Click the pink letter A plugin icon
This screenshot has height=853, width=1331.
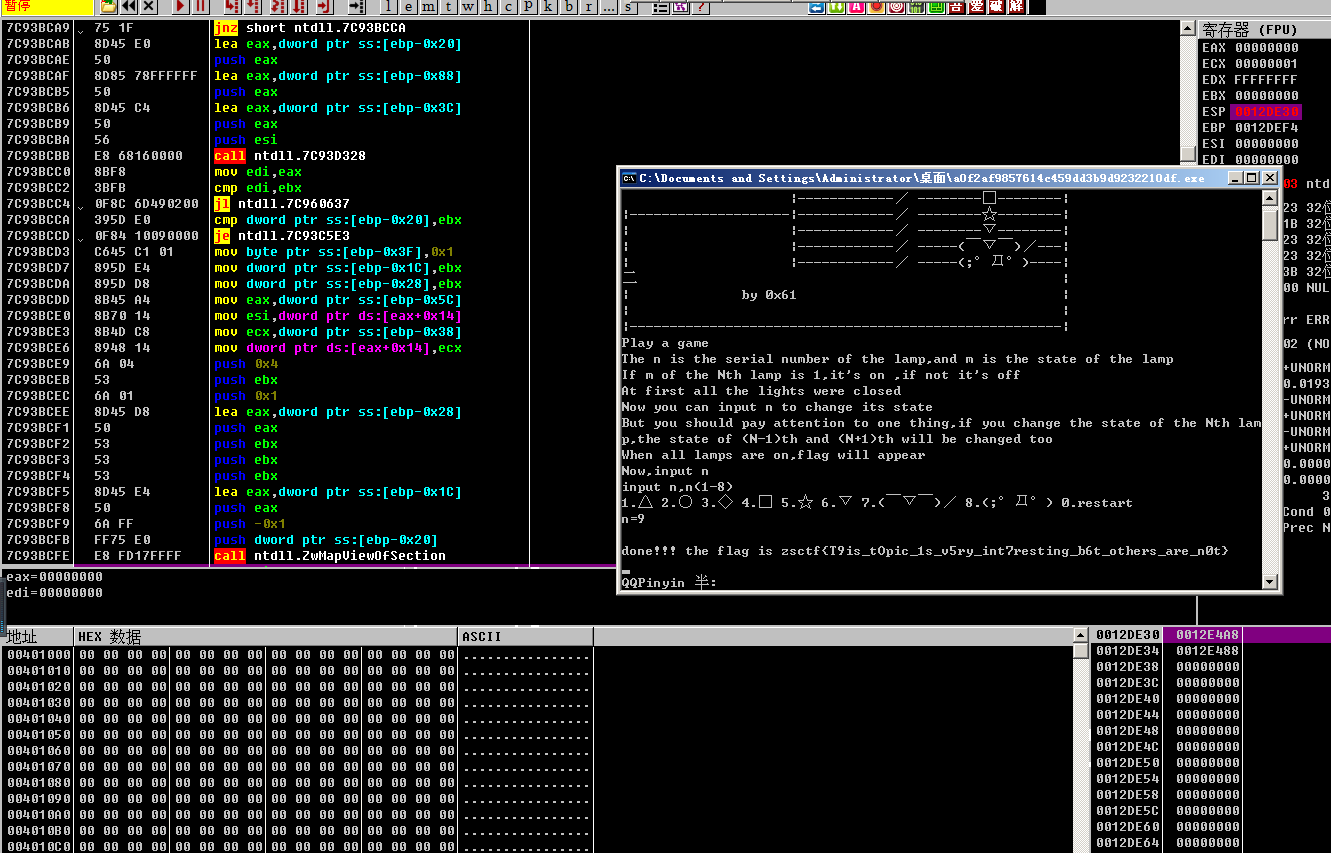856,7
